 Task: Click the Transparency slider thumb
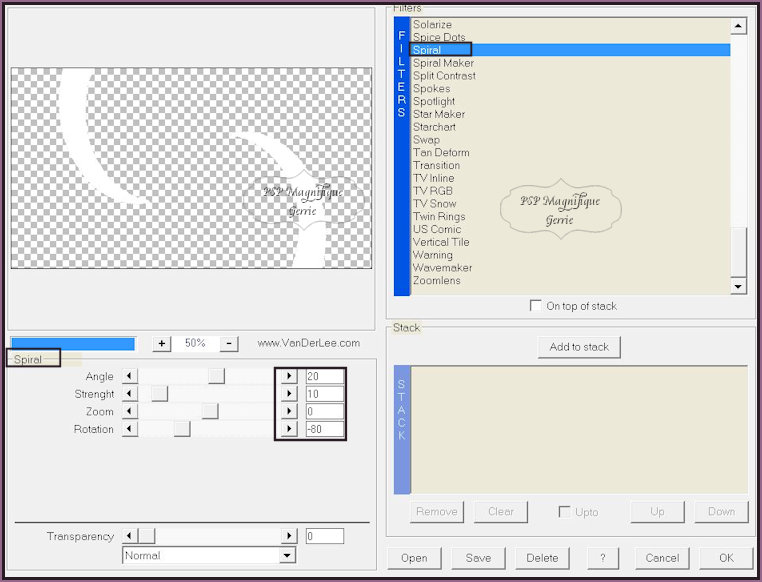click(x=147, y=536)
